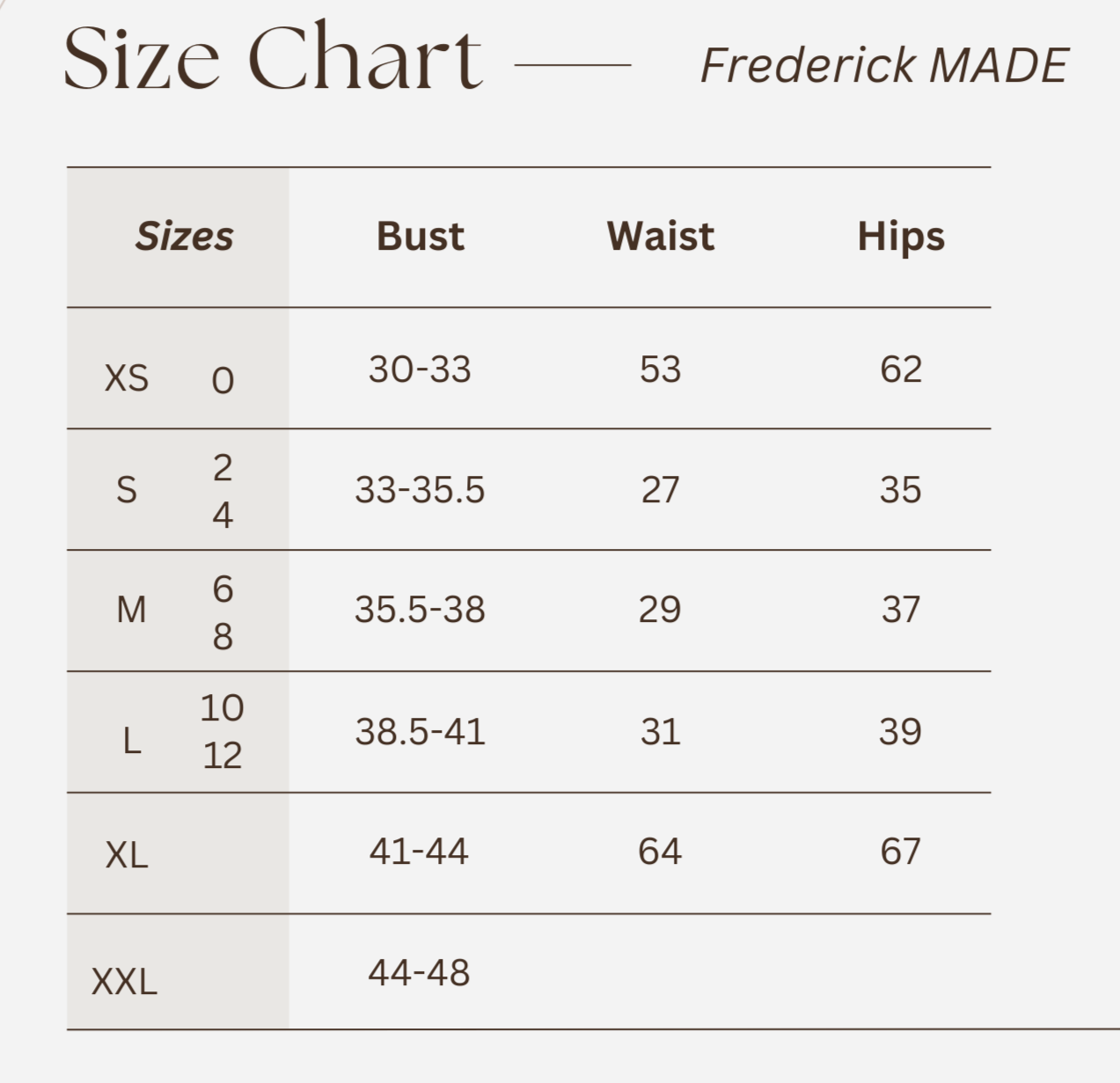Image resolution: width=1120 pixels, height=1083 pixels.
Task: Click the waist value 64 for XL
Action: click(660, 852)
